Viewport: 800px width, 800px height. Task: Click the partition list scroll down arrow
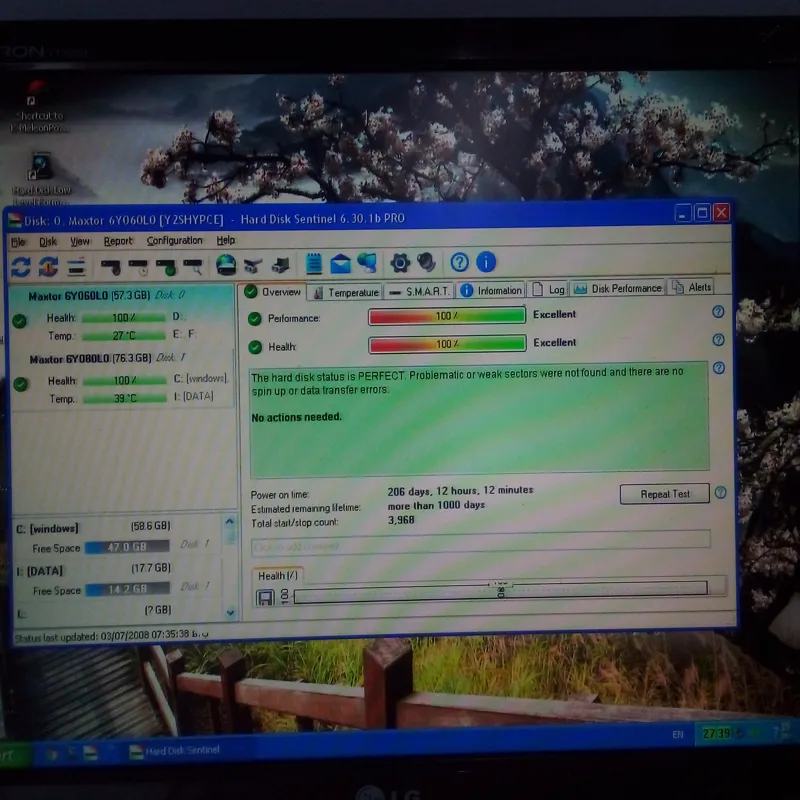tap(230, 612)
